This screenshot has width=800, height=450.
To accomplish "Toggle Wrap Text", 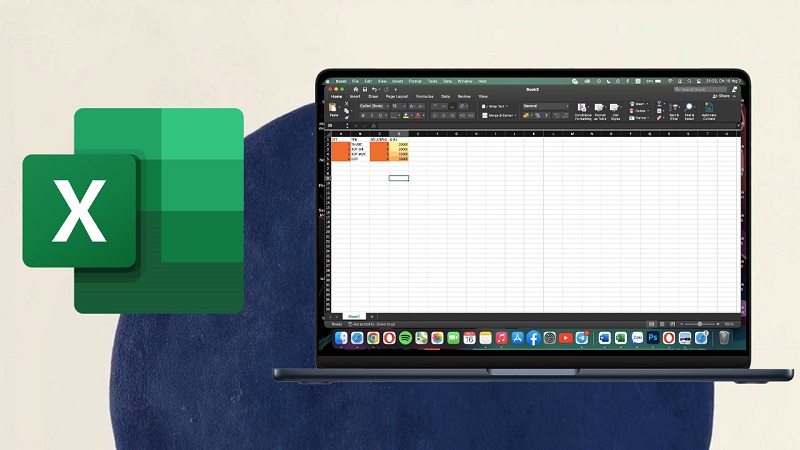I will 494,106.
